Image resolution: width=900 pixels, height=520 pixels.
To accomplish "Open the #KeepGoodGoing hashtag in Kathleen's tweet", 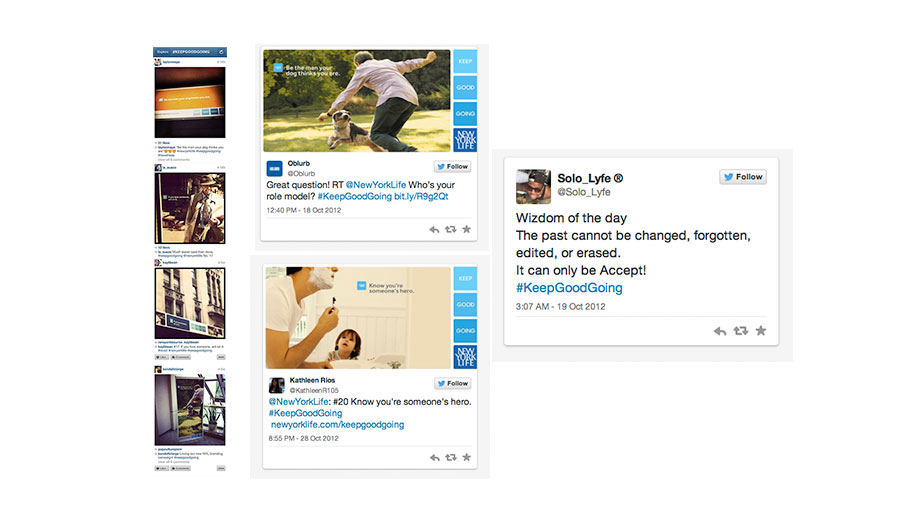I will point(305,413).
